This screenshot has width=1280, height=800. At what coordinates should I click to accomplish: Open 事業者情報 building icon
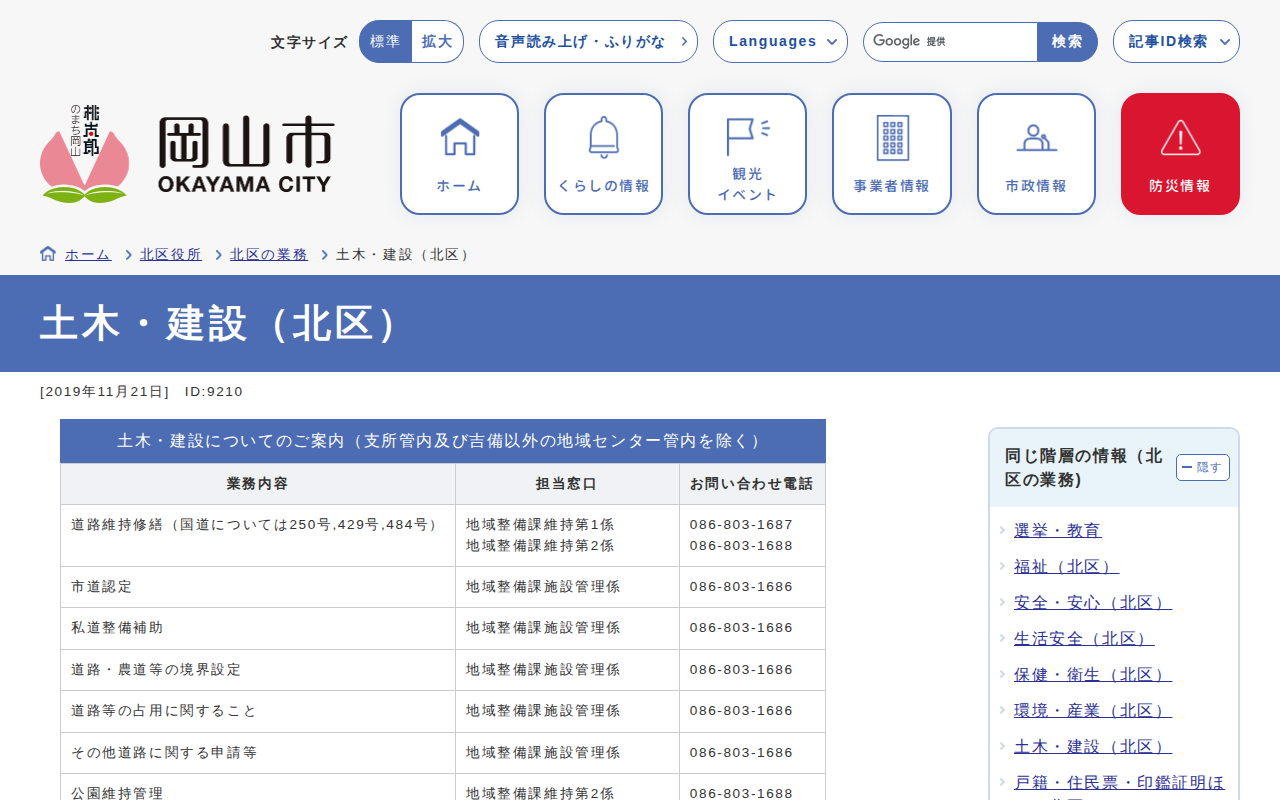click(891, 138)
